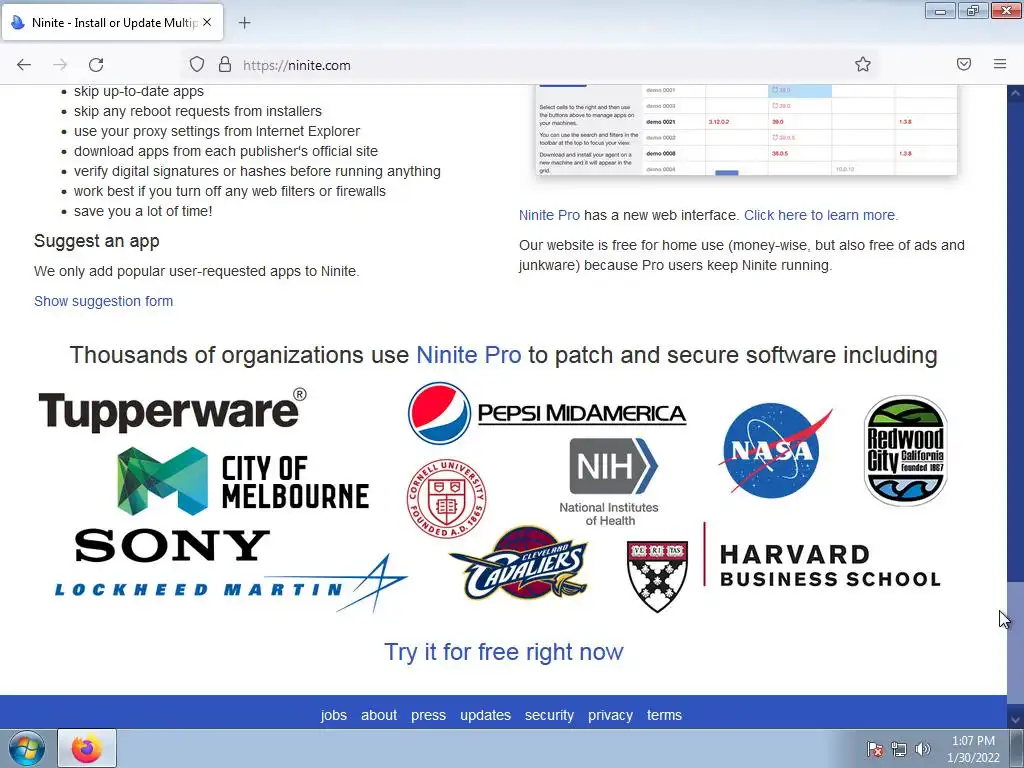Click the City of Melbourne logo

(x=243, y=481)
